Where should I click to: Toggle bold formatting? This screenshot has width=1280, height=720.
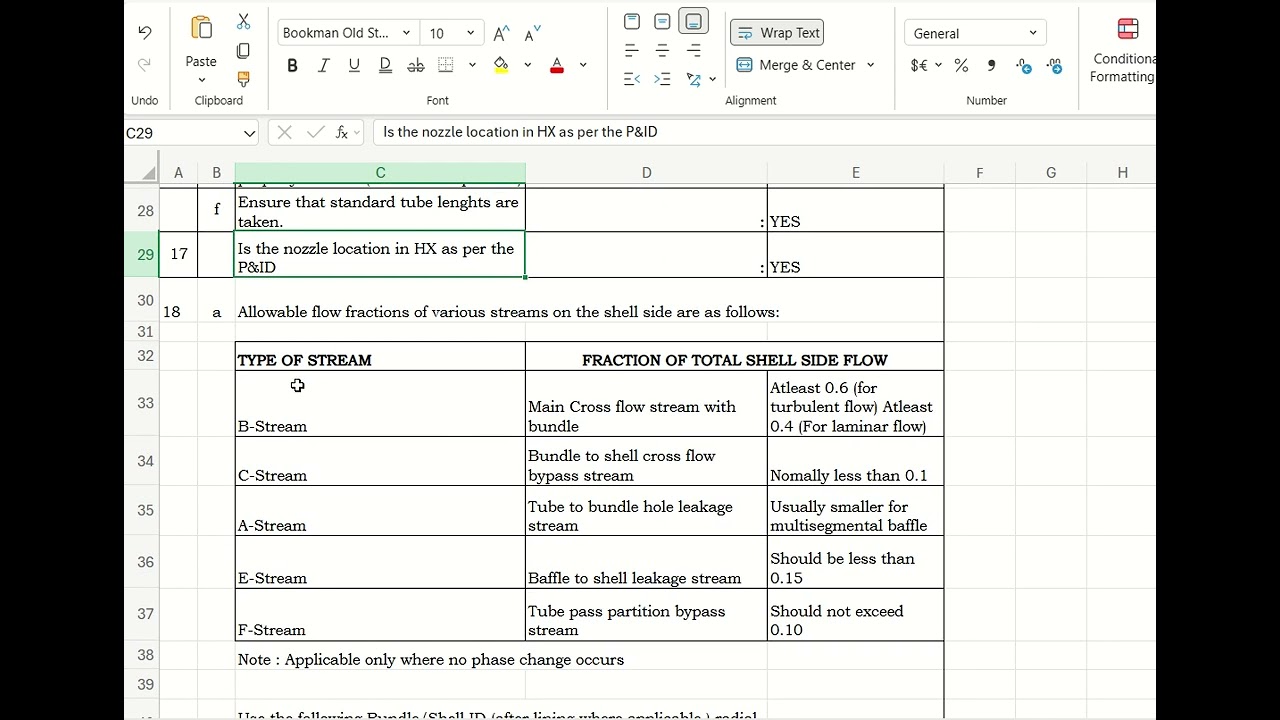[292, 65]
